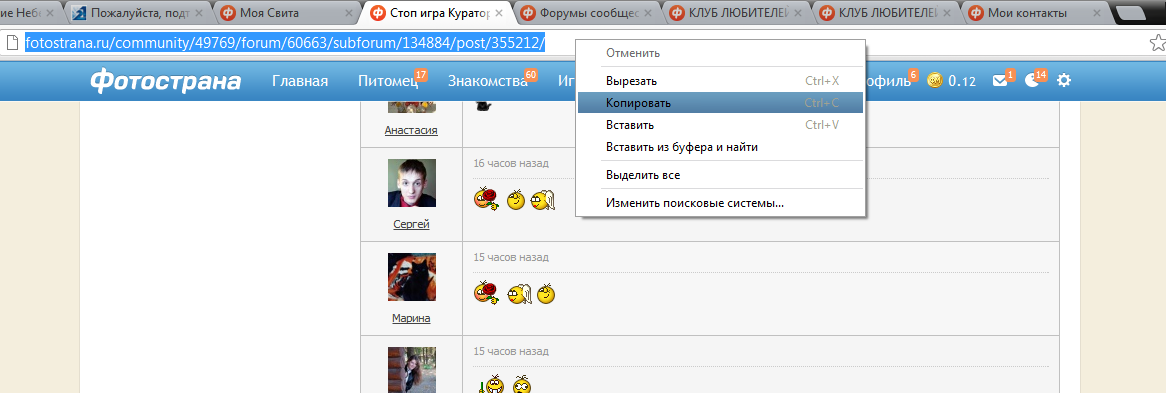The width and height of the screenshot is (1166, 393).
Task: Click Анастасия's avatar thumbnail
Action: [x=412, y=106]
